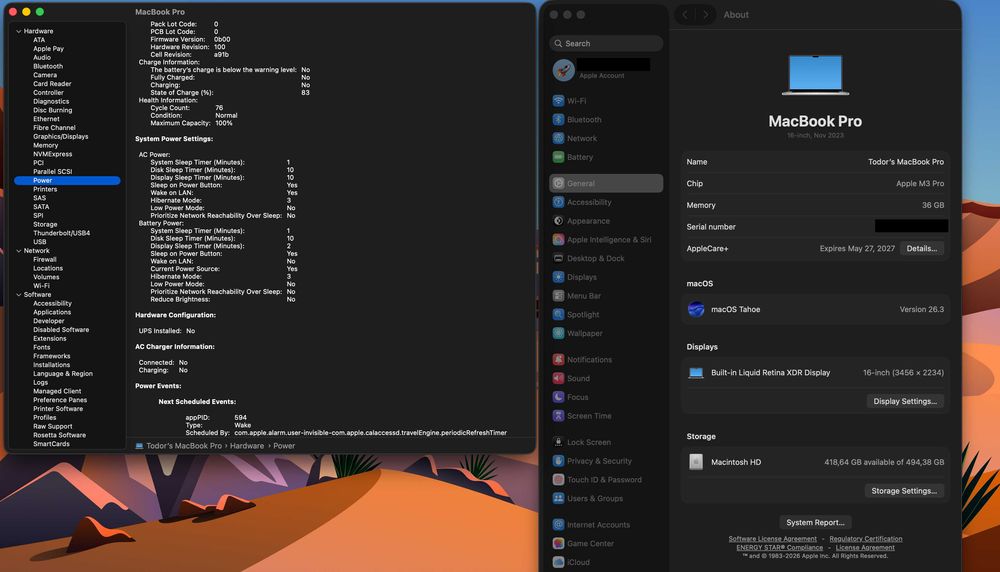Click Hardware in path bar breadcrumb
This screenshot has width=1000, height=572.
(x=247, y=446)
